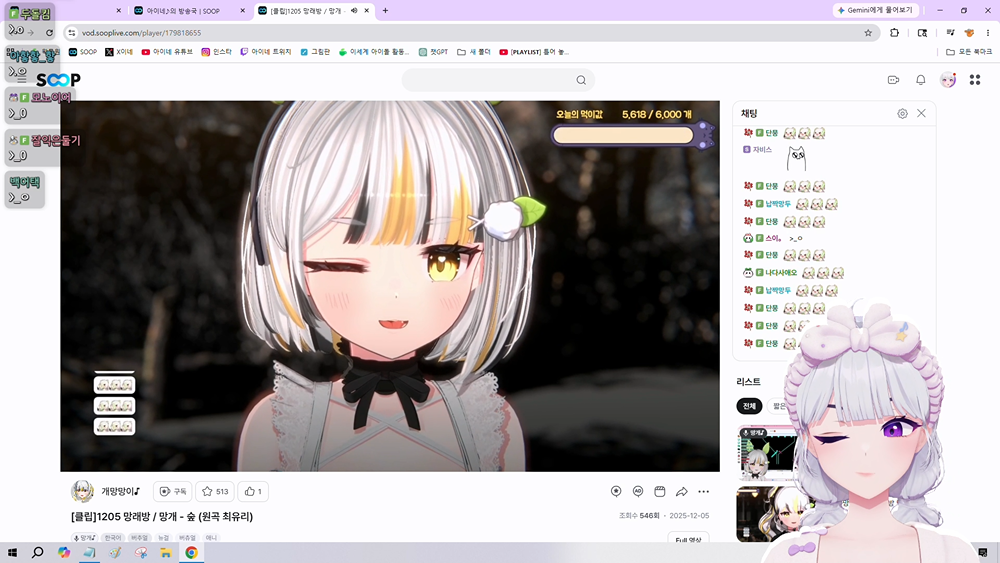Open Windows taskbar search

[x=38, y=553]
